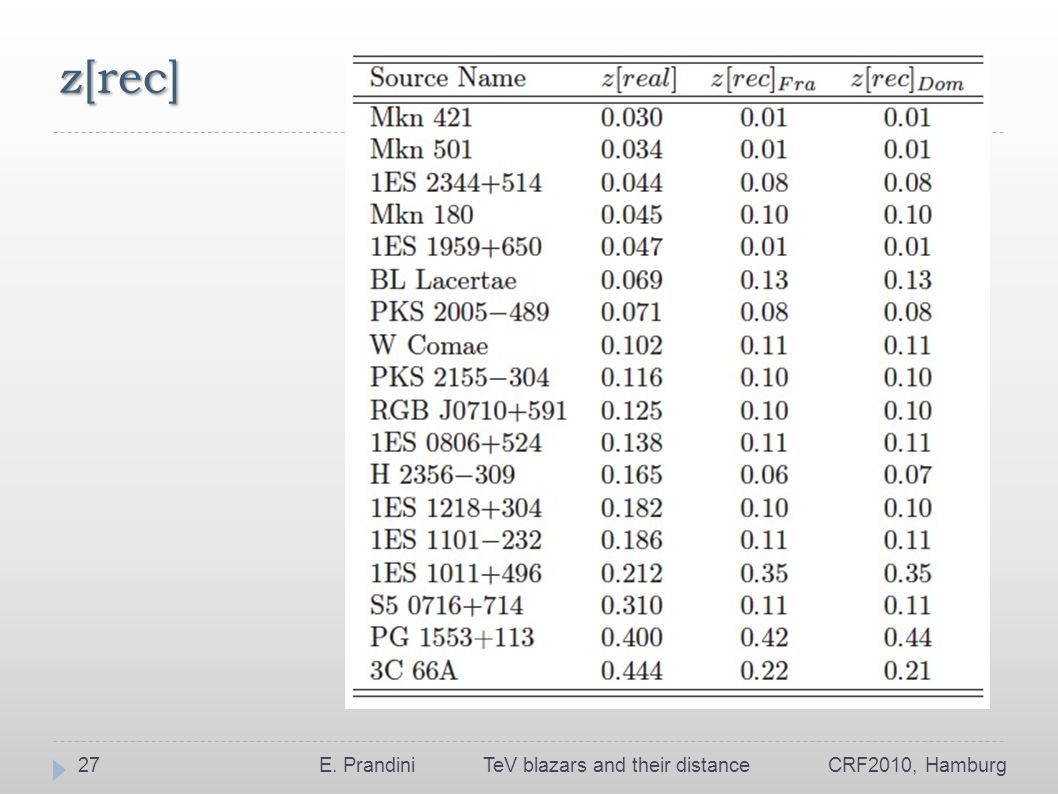The height and width of the screenshot is (794, 1058).
Task: Click the Fra value 0.06 for H 2356−309
Action: point(764,475)
